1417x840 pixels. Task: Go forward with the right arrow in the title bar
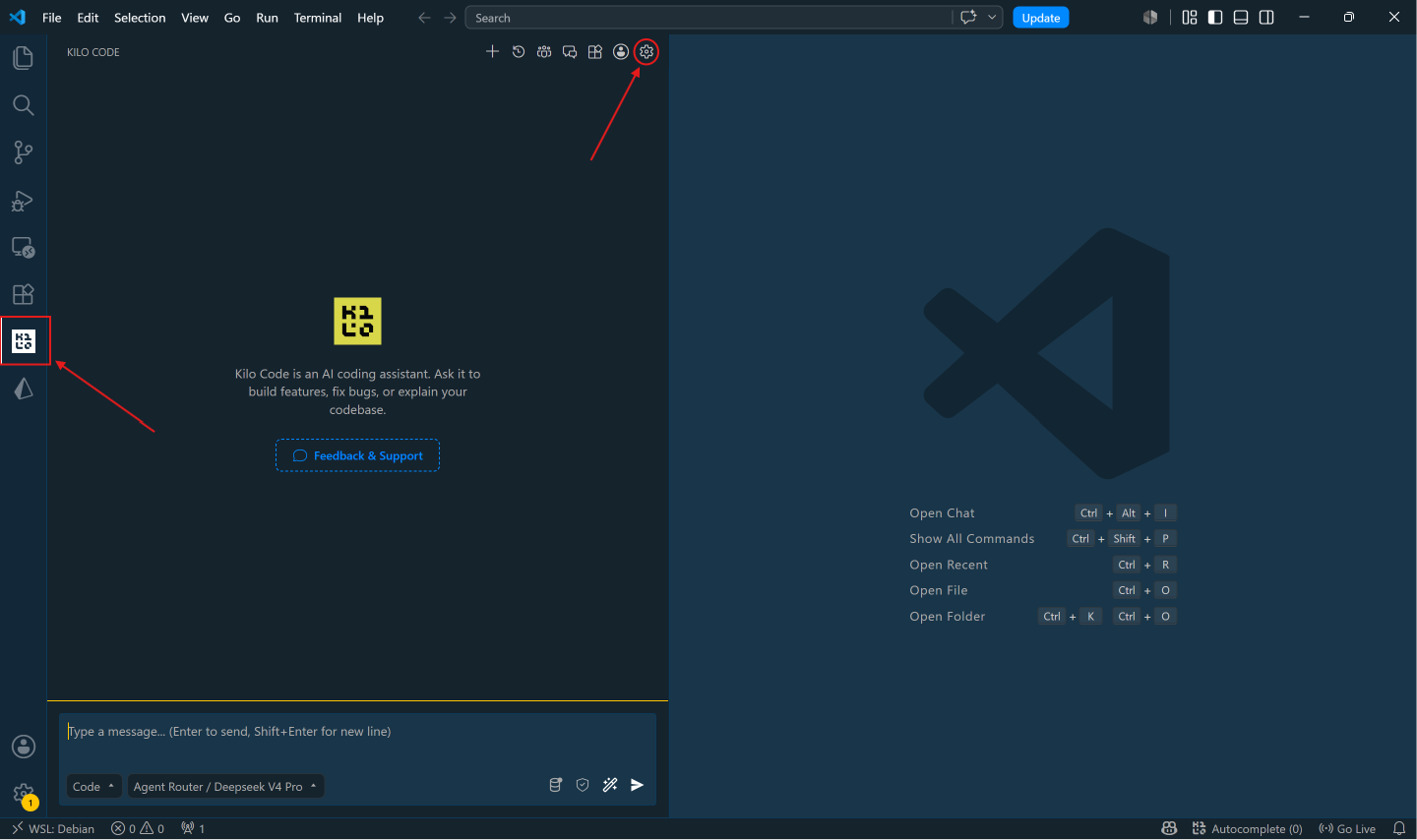click(450, 18)
